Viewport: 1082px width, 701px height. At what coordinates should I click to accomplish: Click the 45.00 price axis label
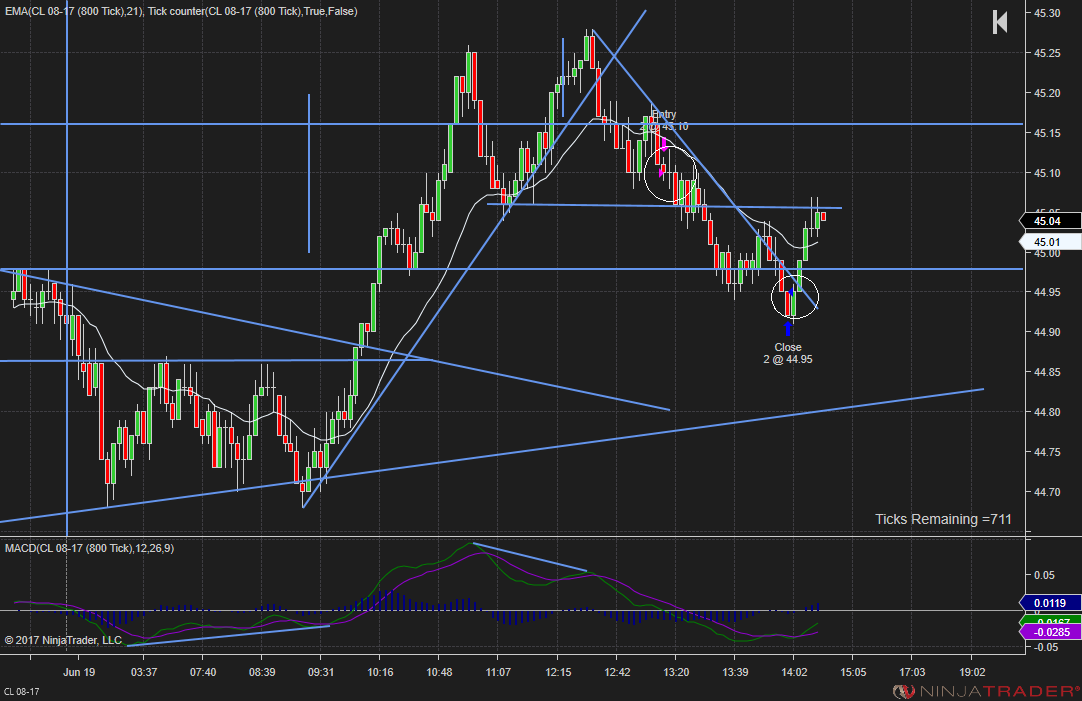1047,253
